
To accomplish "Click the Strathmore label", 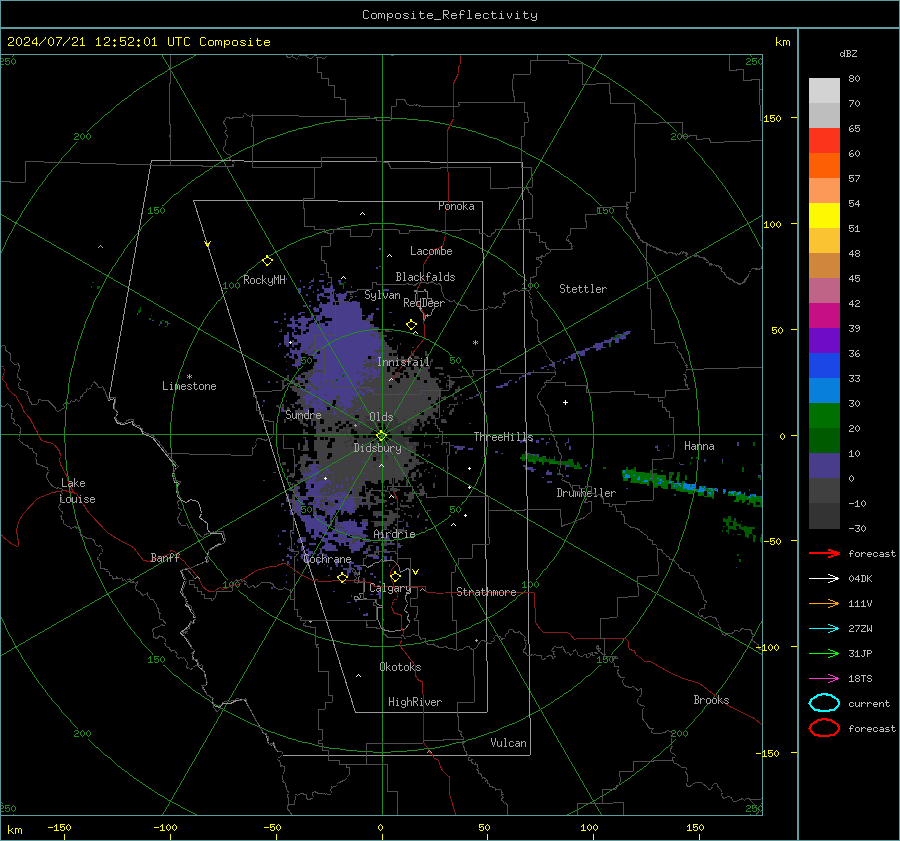I will pyautogui.click(x=486, y=592).
